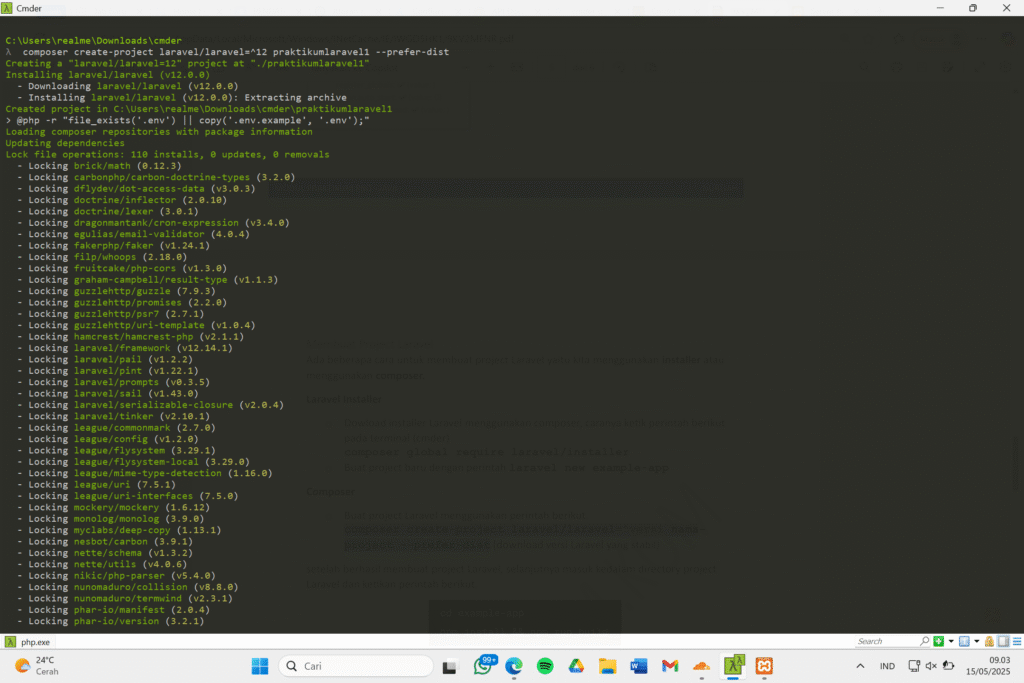Expand the active consoles dropdown arrow
Image resolution: width=1024 pixels, height=683 pixels.
(x=976, y=641)
